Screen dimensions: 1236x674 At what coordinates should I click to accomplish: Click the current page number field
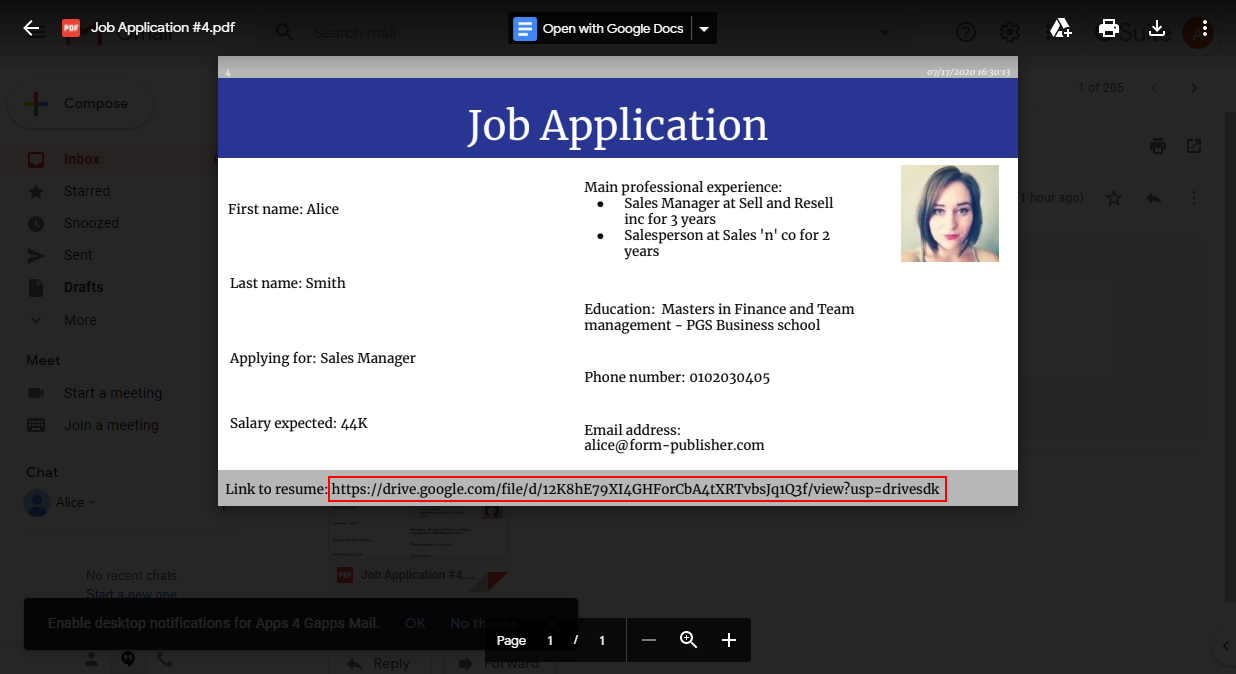point(550,641)
